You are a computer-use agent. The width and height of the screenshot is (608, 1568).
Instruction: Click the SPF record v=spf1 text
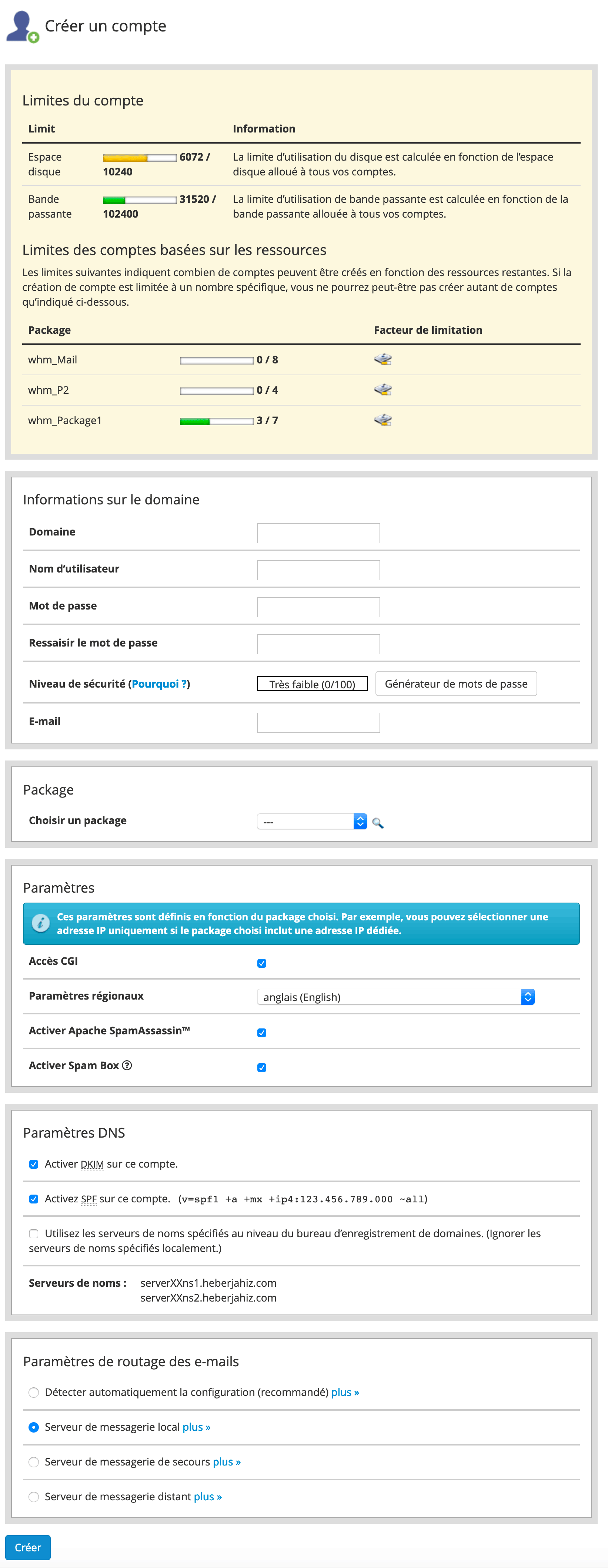point(303,1199)
